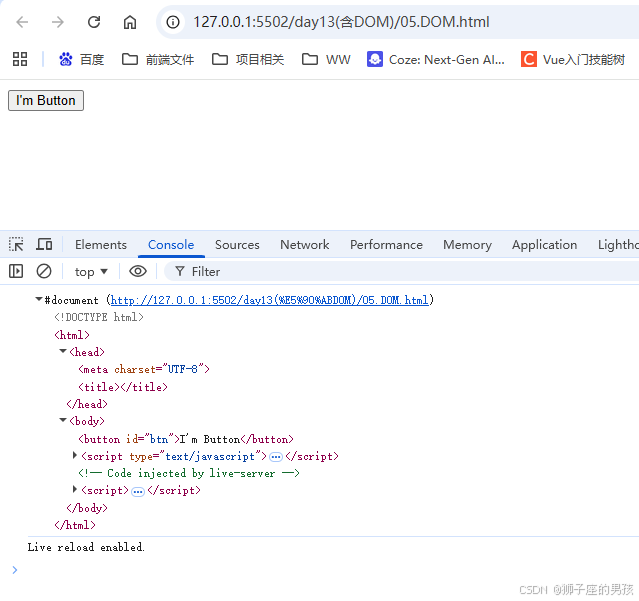Toggle the device toolbar icon

coord(44,244)
